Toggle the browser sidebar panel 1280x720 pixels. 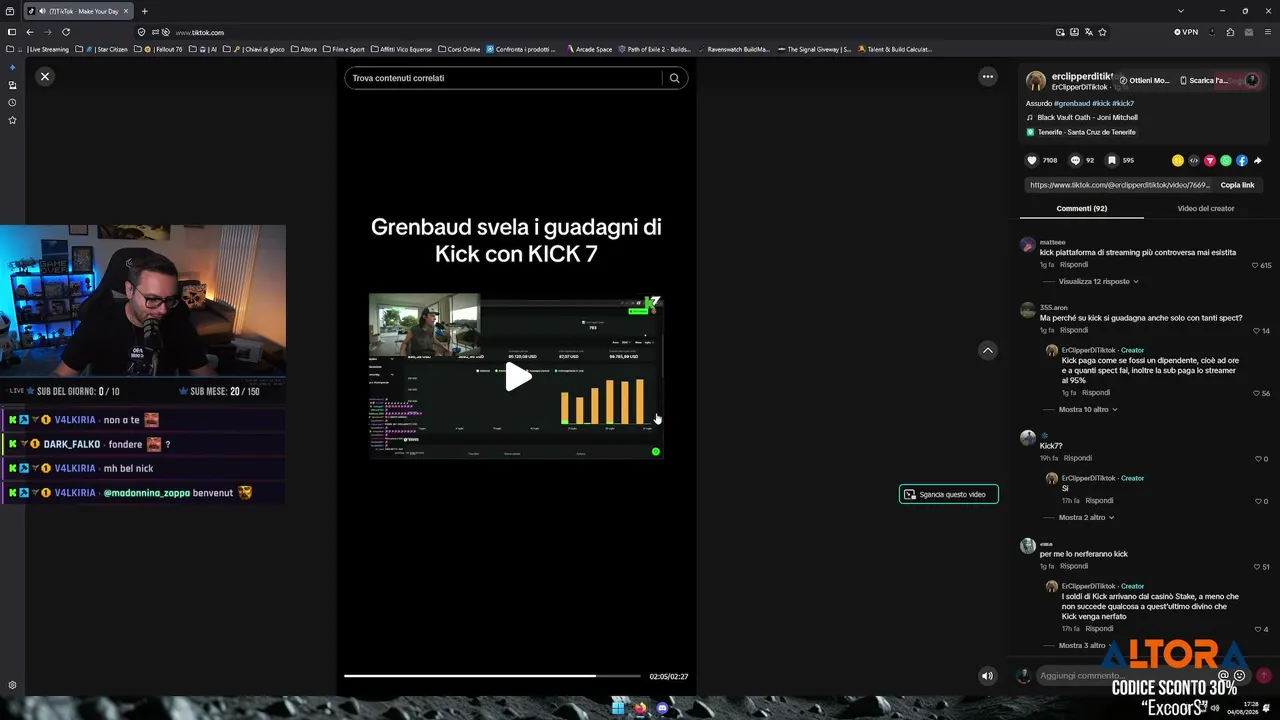11,32
